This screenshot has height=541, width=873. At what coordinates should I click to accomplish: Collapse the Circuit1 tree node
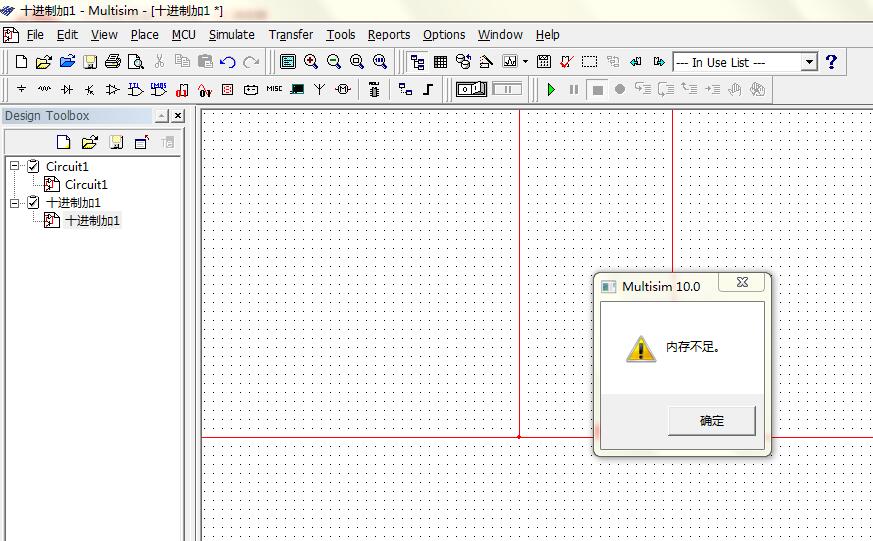click(15, 167)
